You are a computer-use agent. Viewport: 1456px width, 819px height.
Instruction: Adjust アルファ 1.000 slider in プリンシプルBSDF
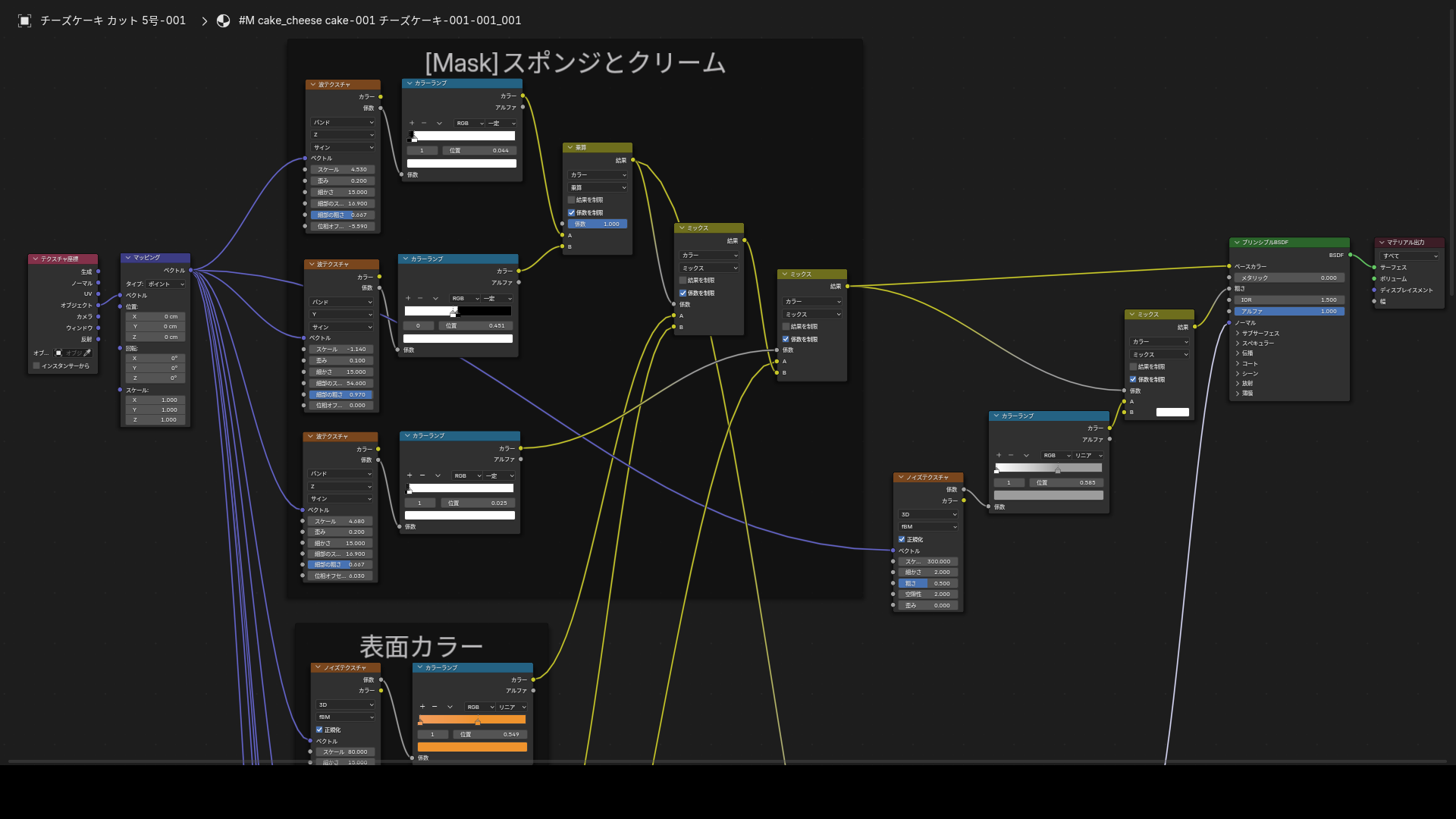1289,312
